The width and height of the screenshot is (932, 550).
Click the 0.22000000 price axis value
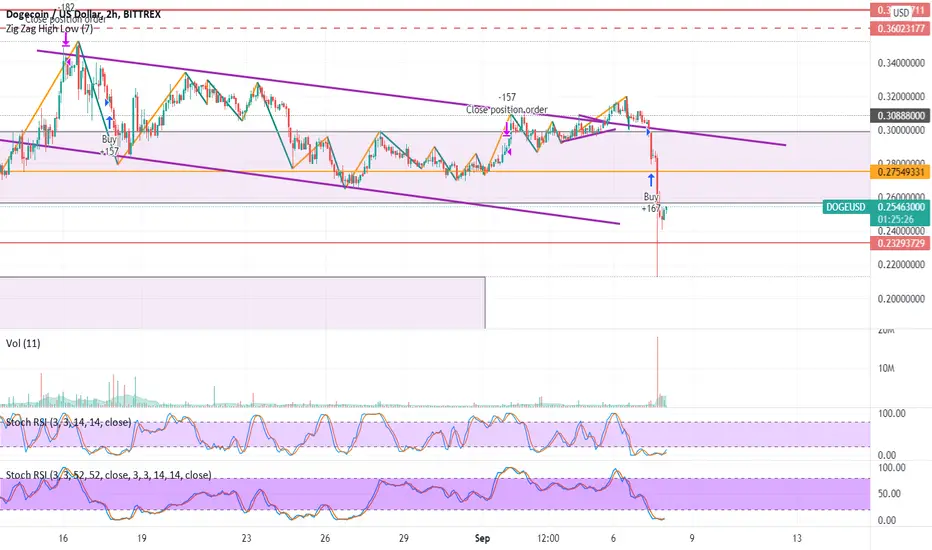coord(901,265)
